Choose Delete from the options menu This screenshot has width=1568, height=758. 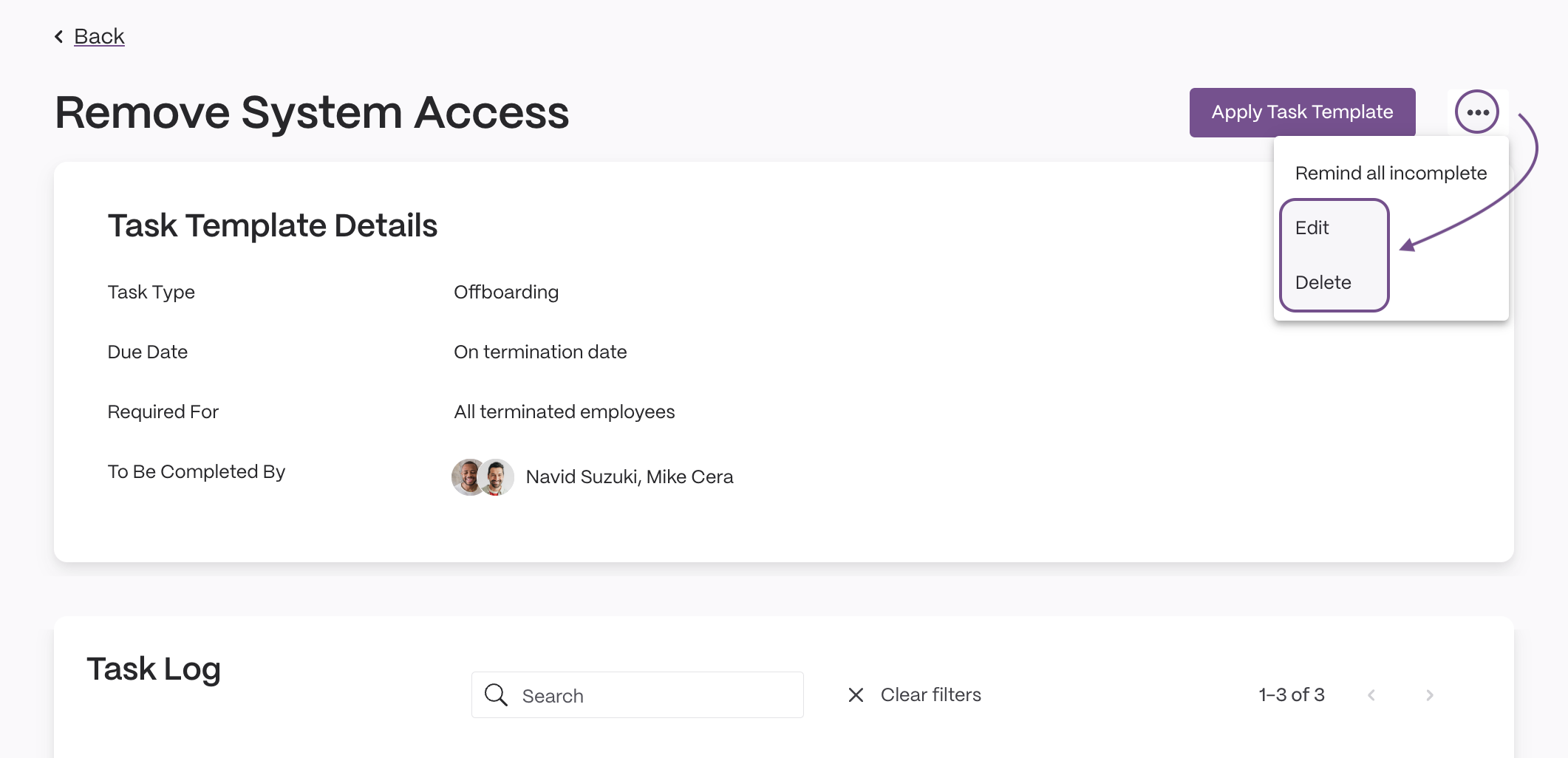click(1323, 282)
